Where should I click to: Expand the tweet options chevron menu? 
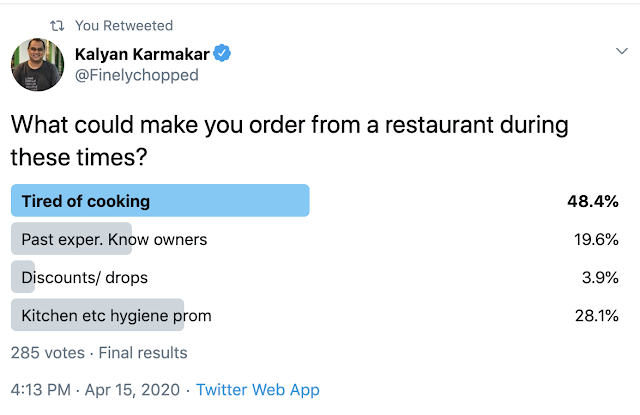[x=620, y=51]
